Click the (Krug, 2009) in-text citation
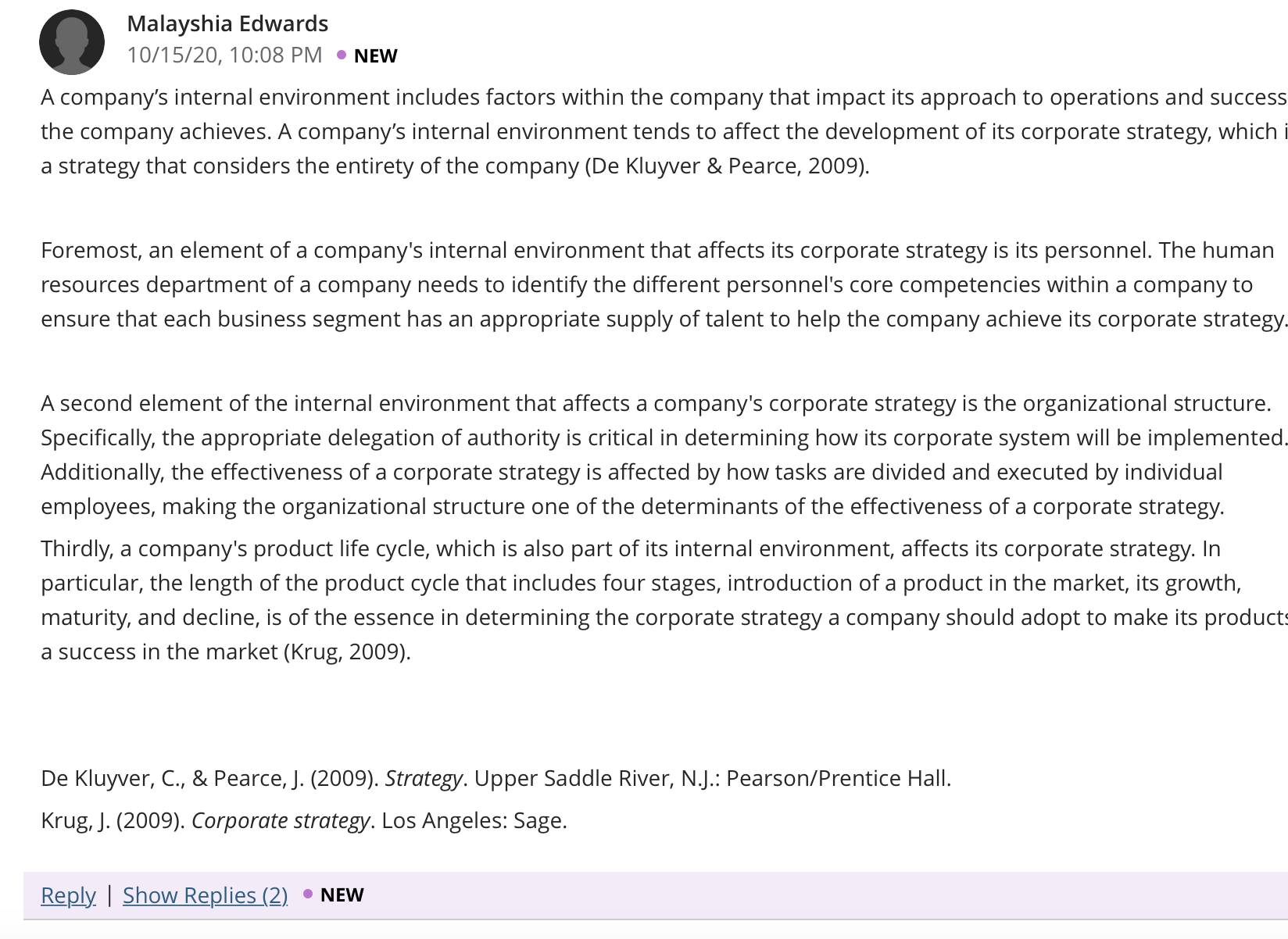Image resolution: width=1288 pixels, height=939 pixels. click(x=347, y=652)
